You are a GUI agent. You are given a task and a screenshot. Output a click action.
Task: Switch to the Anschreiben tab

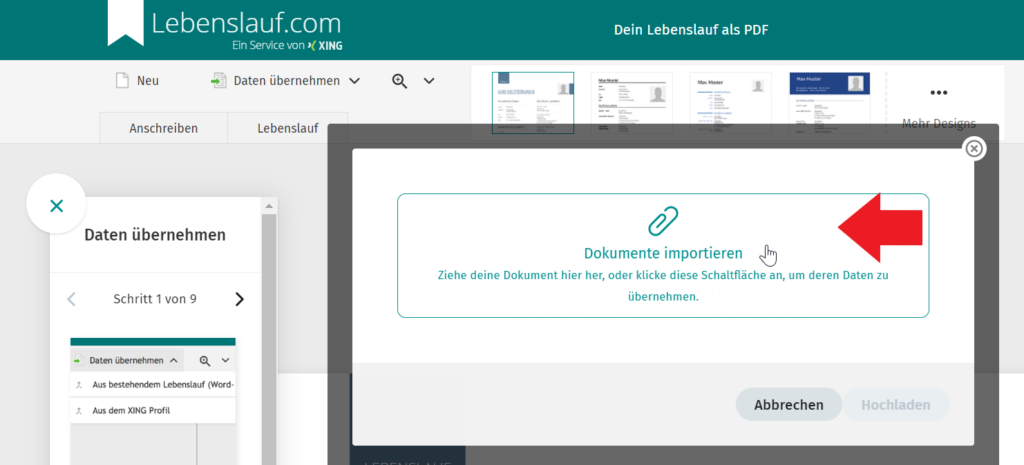(x=163, y=128)
